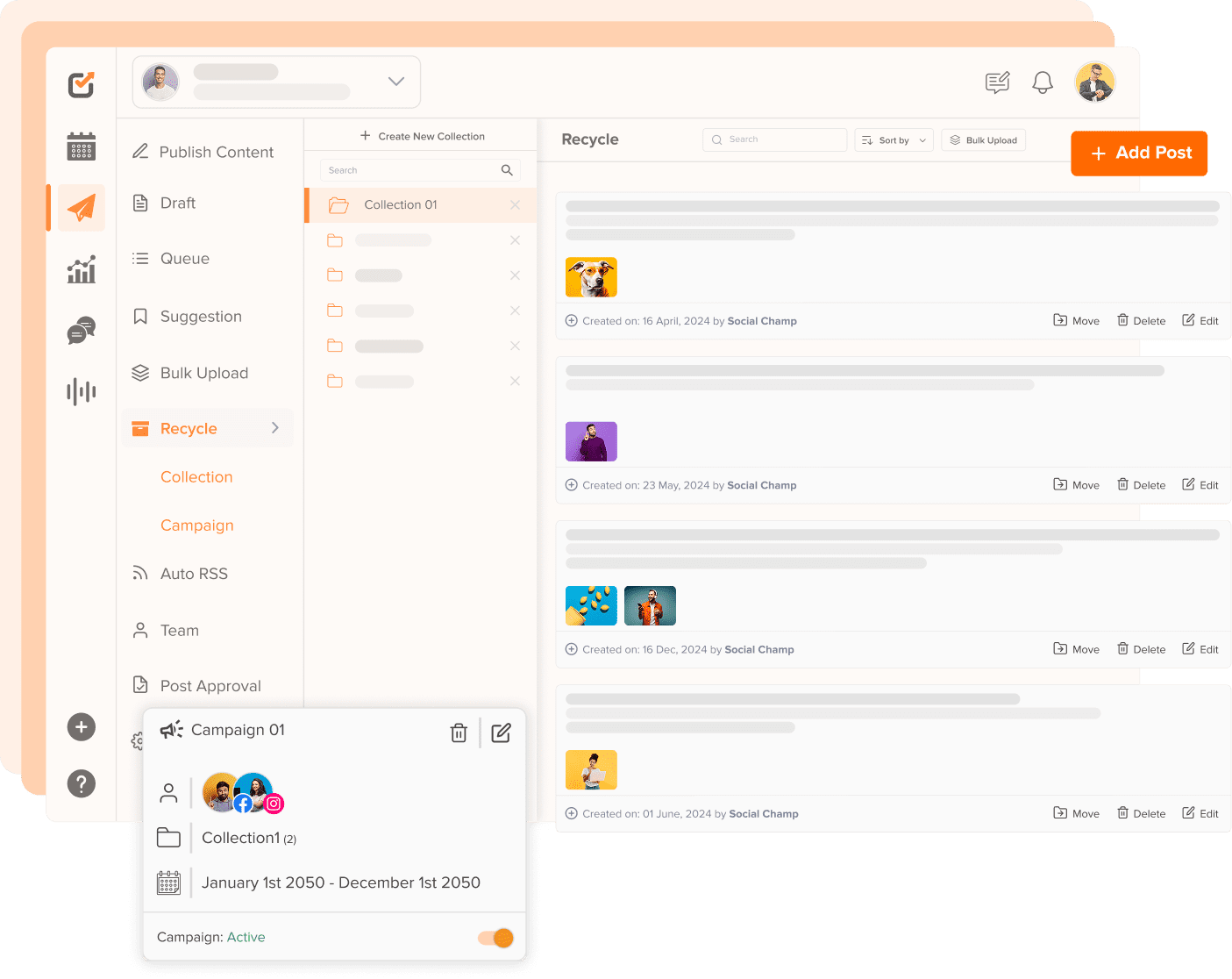Toggle the Campaign Active switch
Image resolution: width=1232 pixels, height=979 pixels.
click(495, 938)
